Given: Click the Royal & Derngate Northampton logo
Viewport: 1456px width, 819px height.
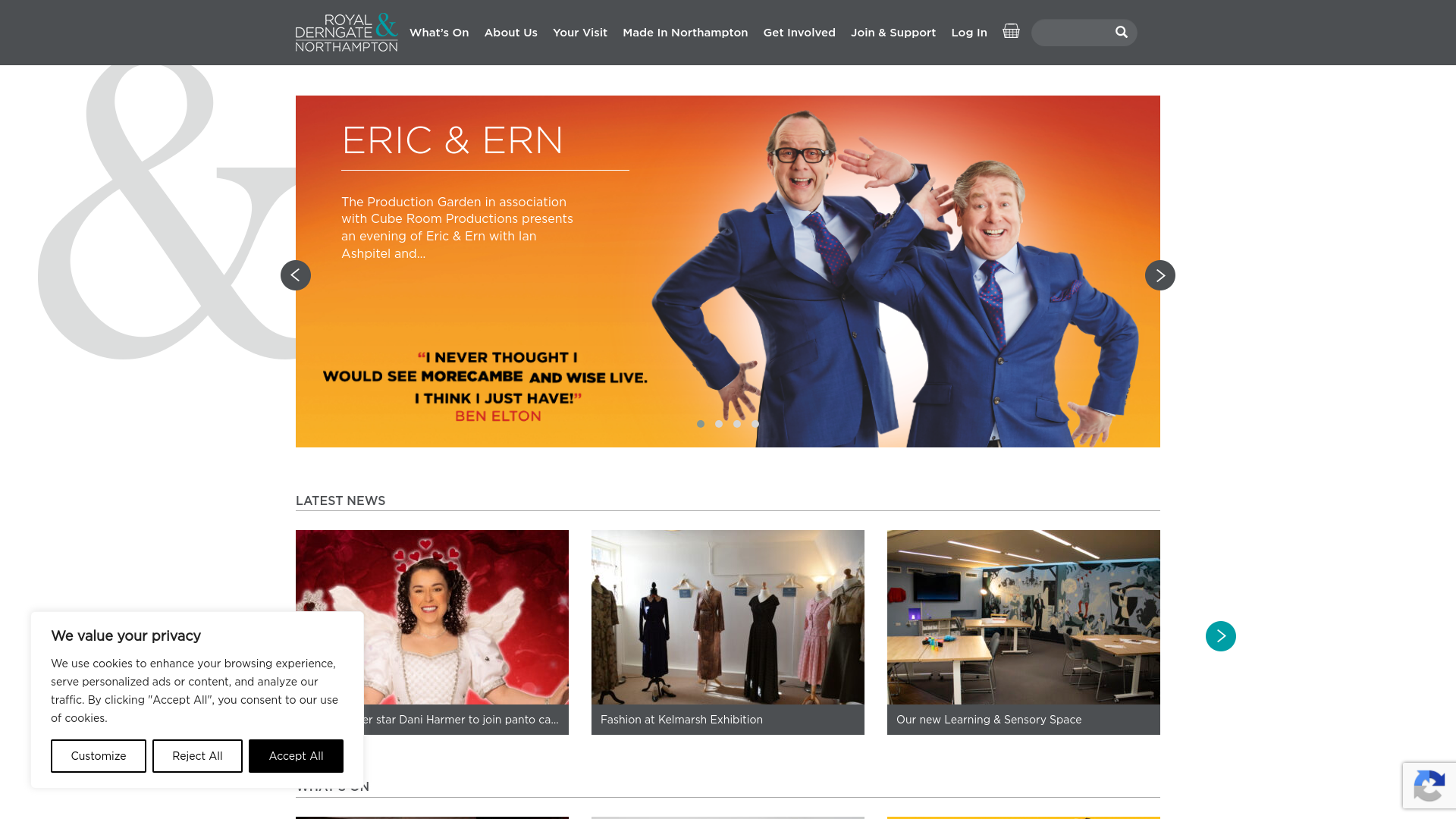Looking at the screenshot, I should 347,33.
